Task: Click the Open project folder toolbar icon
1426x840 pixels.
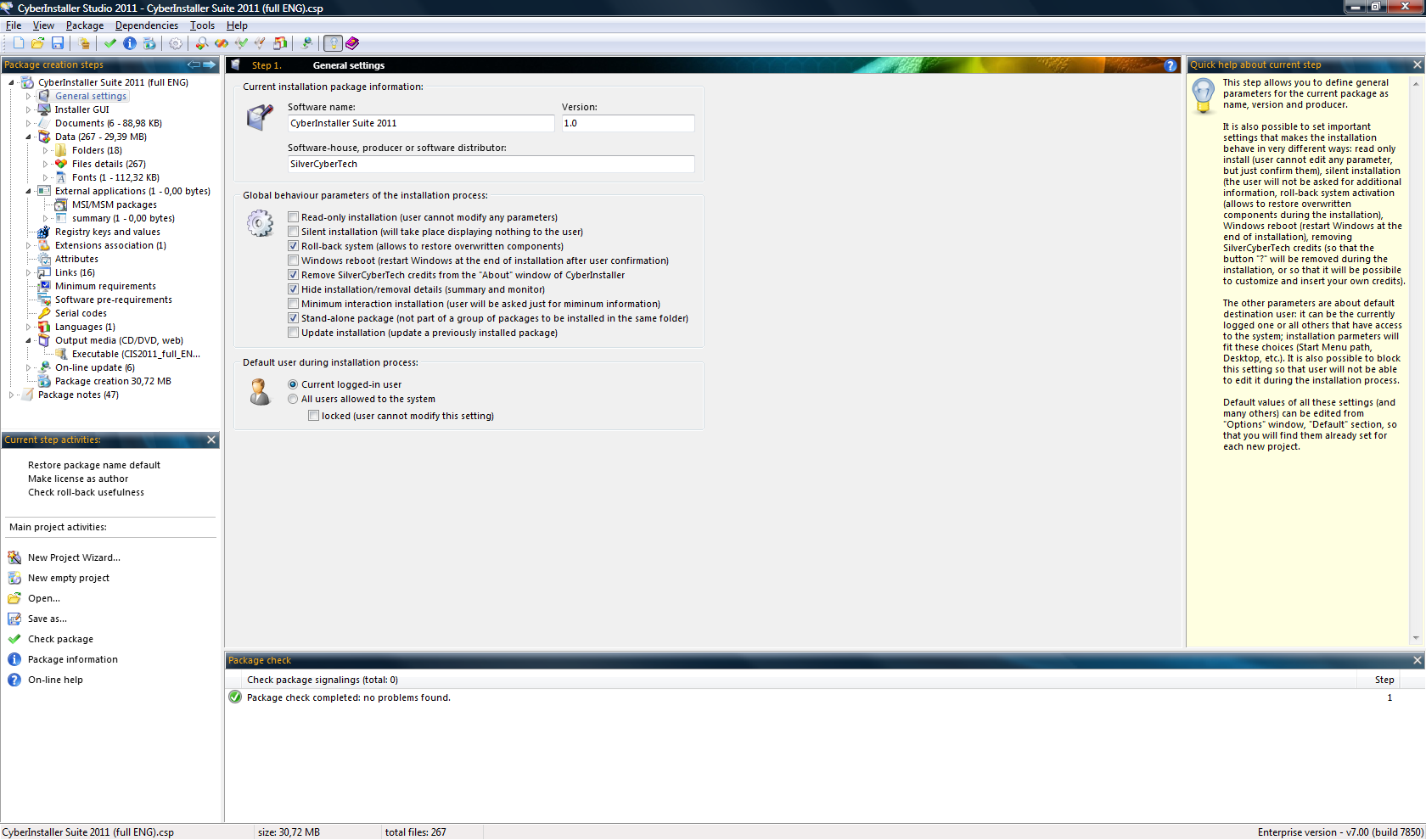Action: coord(37,43)
